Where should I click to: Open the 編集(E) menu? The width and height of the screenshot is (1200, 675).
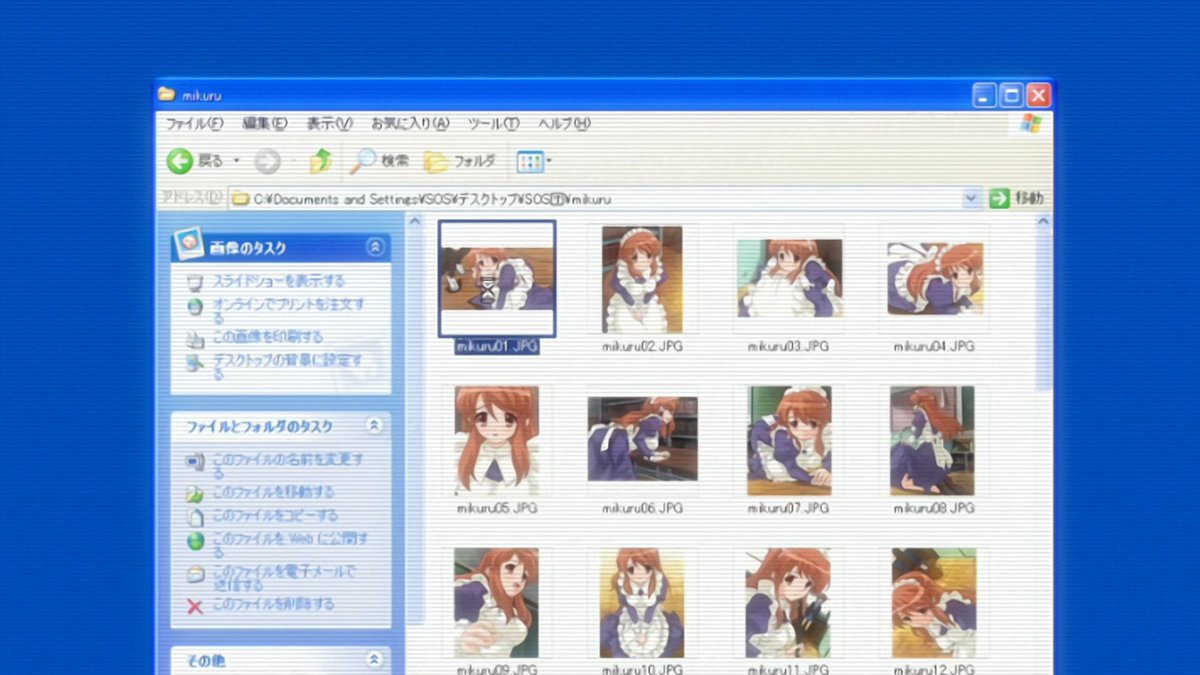pos(265,124)
